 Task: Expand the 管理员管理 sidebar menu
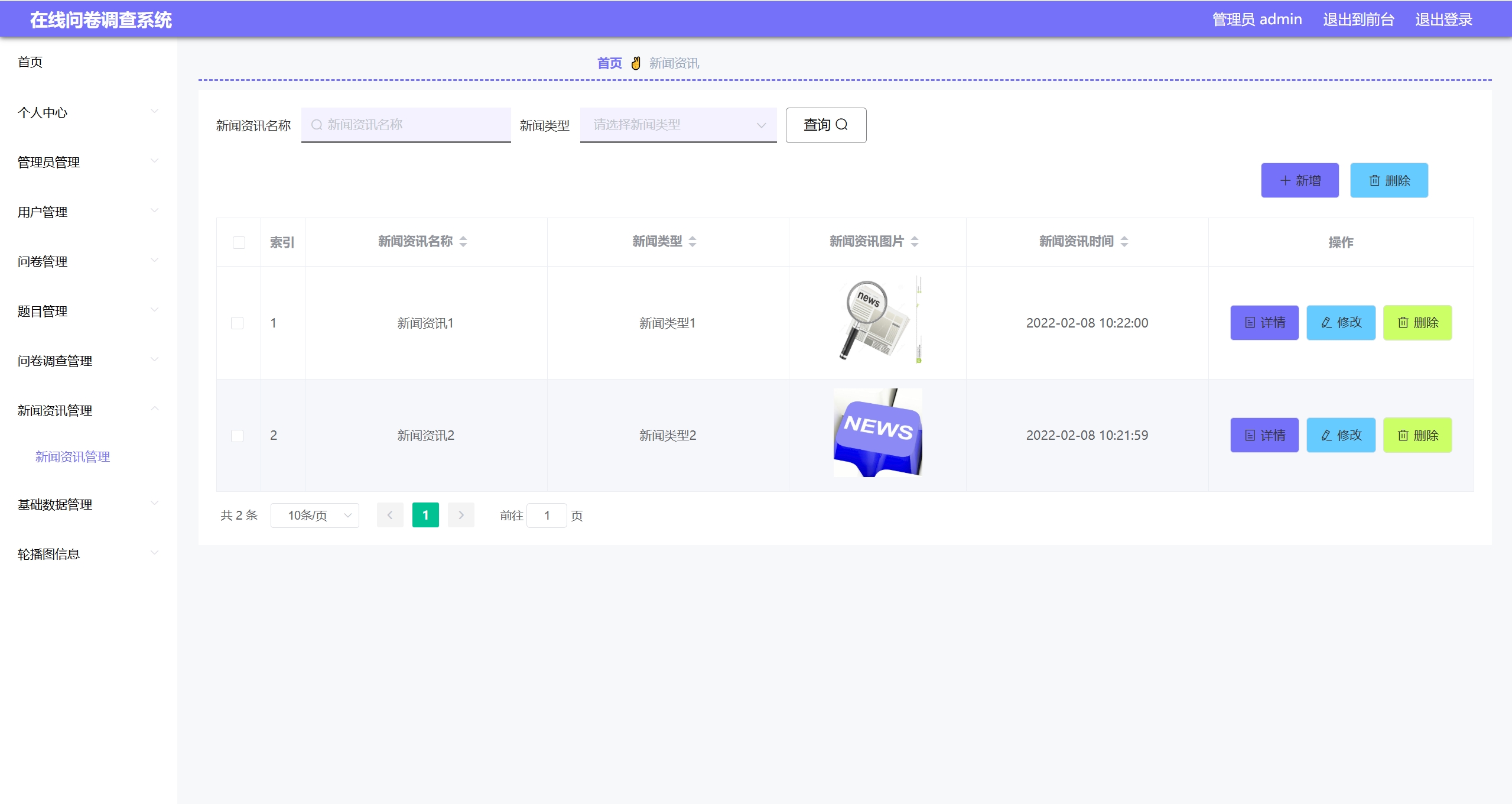coord(89,162)
